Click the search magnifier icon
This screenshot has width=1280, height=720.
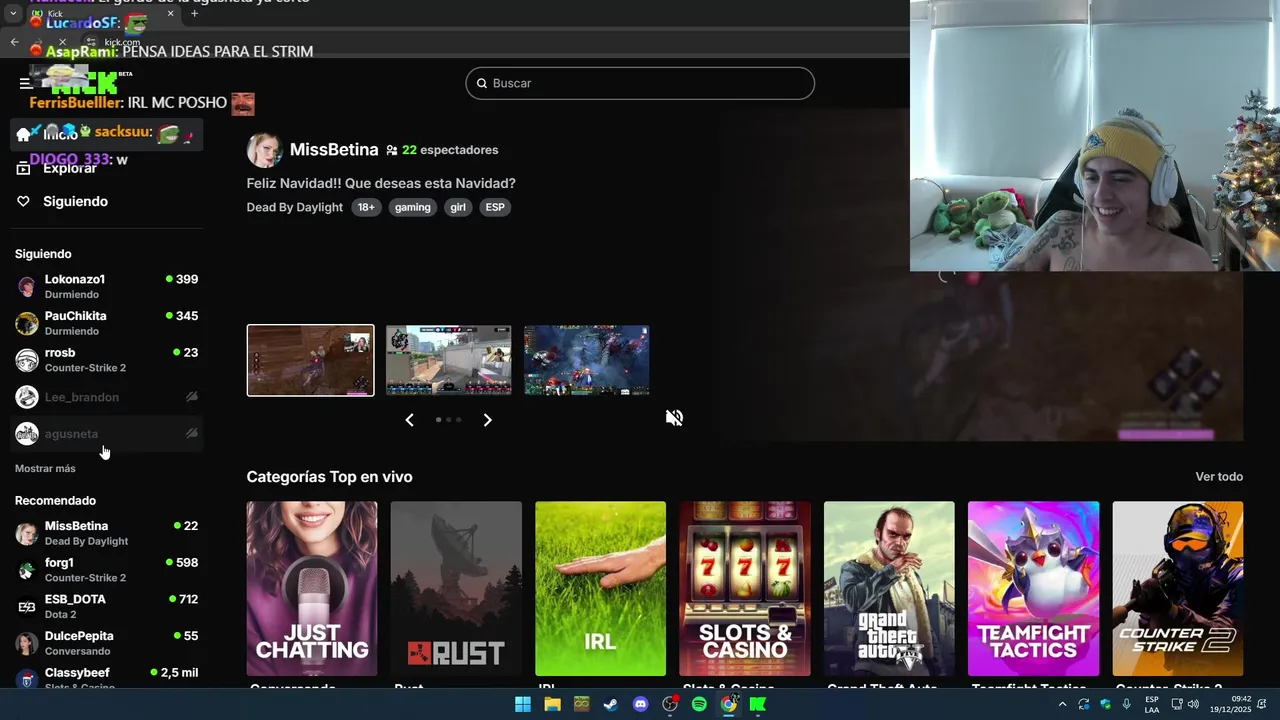(481, 83)
